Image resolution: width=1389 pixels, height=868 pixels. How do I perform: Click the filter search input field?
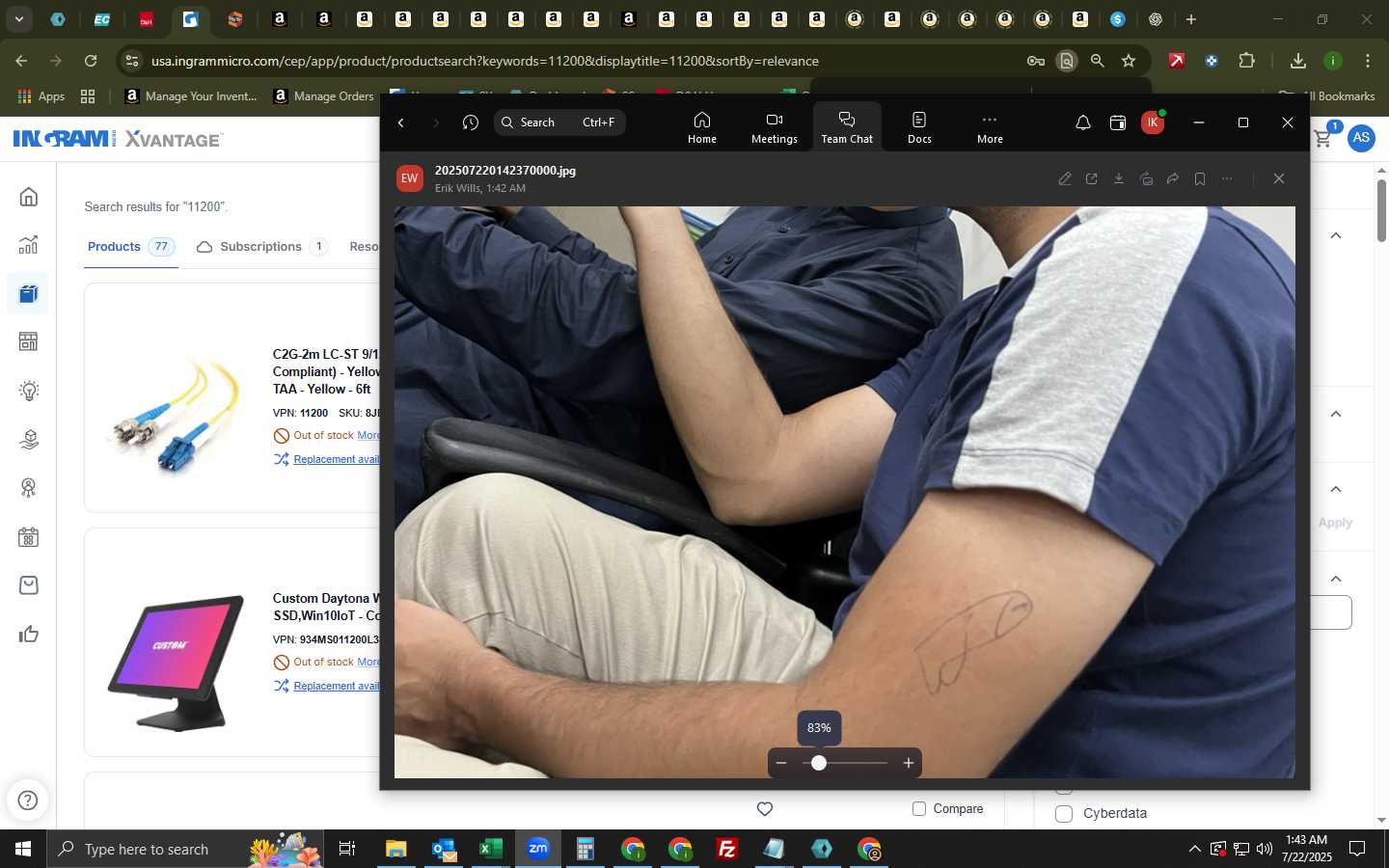(x=1331, y=612)
